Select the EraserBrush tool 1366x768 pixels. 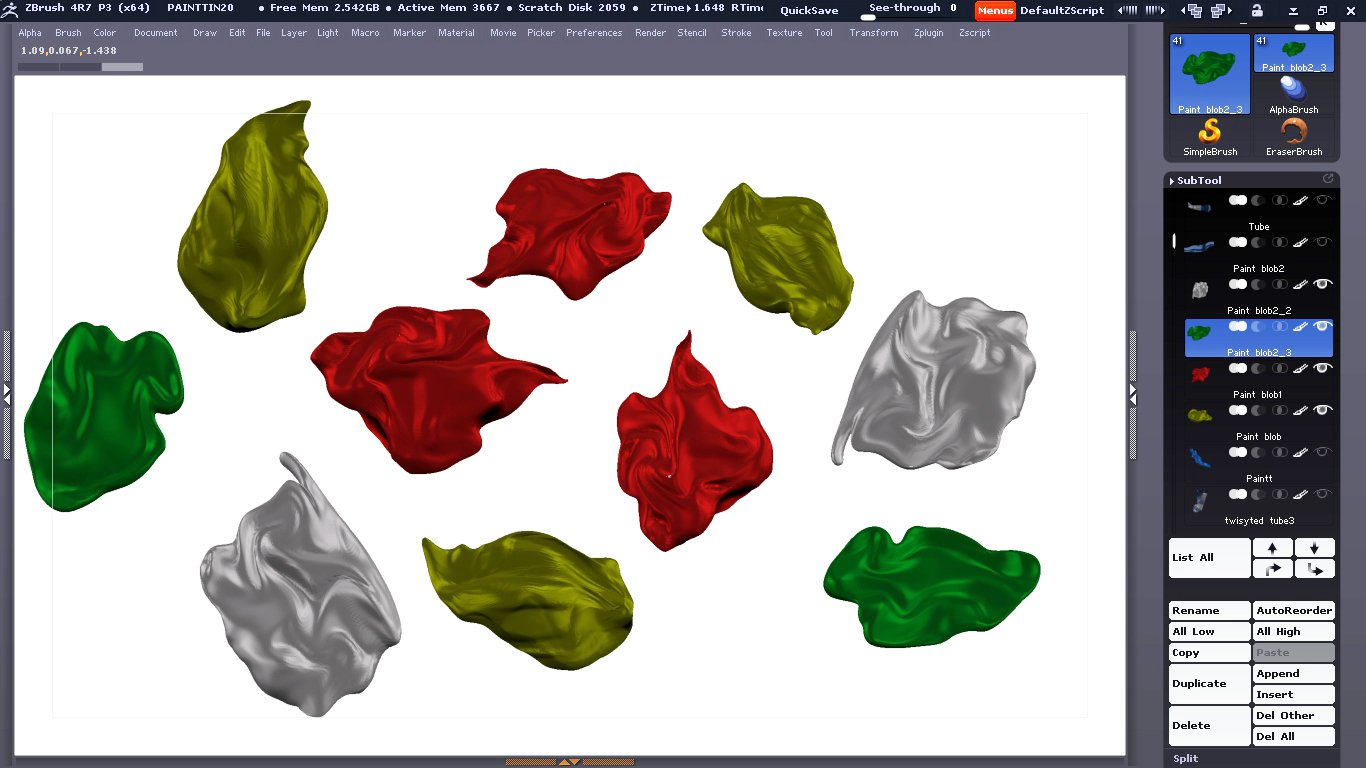point(1294,136)
